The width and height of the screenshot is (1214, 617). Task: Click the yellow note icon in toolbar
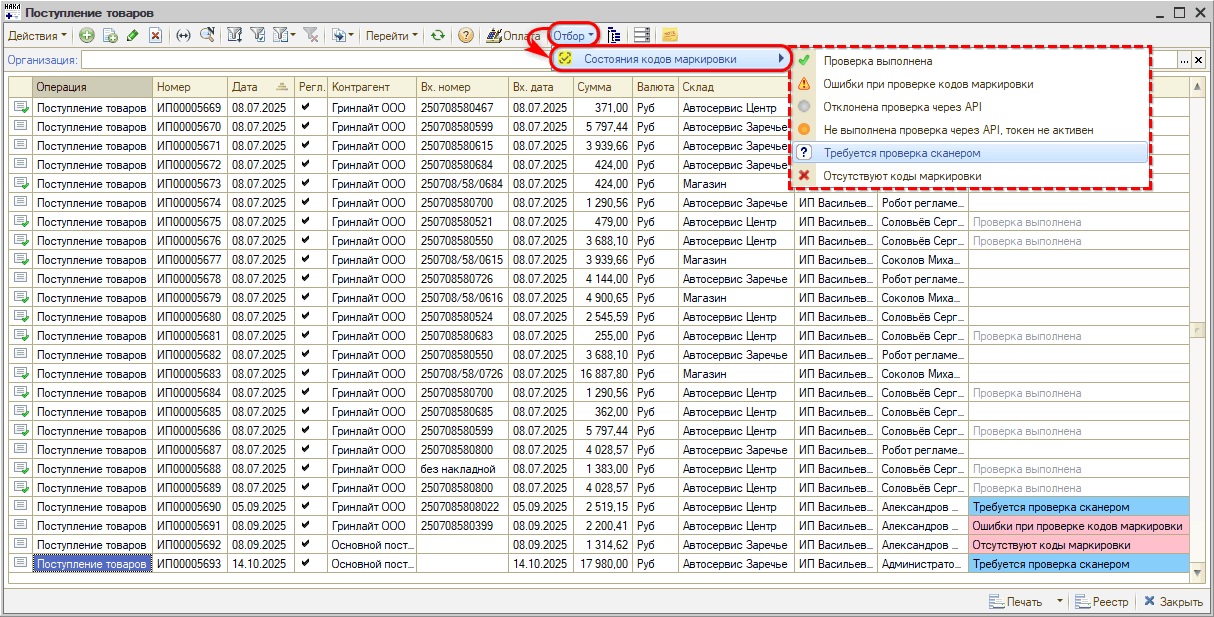point(669,36)
